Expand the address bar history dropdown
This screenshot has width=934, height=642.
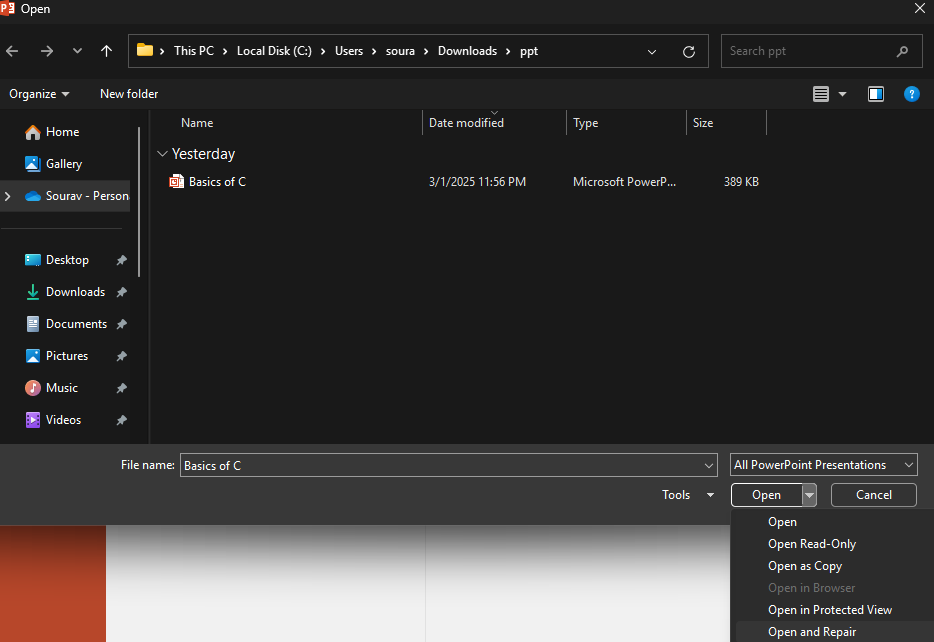(x=652, y=52)
